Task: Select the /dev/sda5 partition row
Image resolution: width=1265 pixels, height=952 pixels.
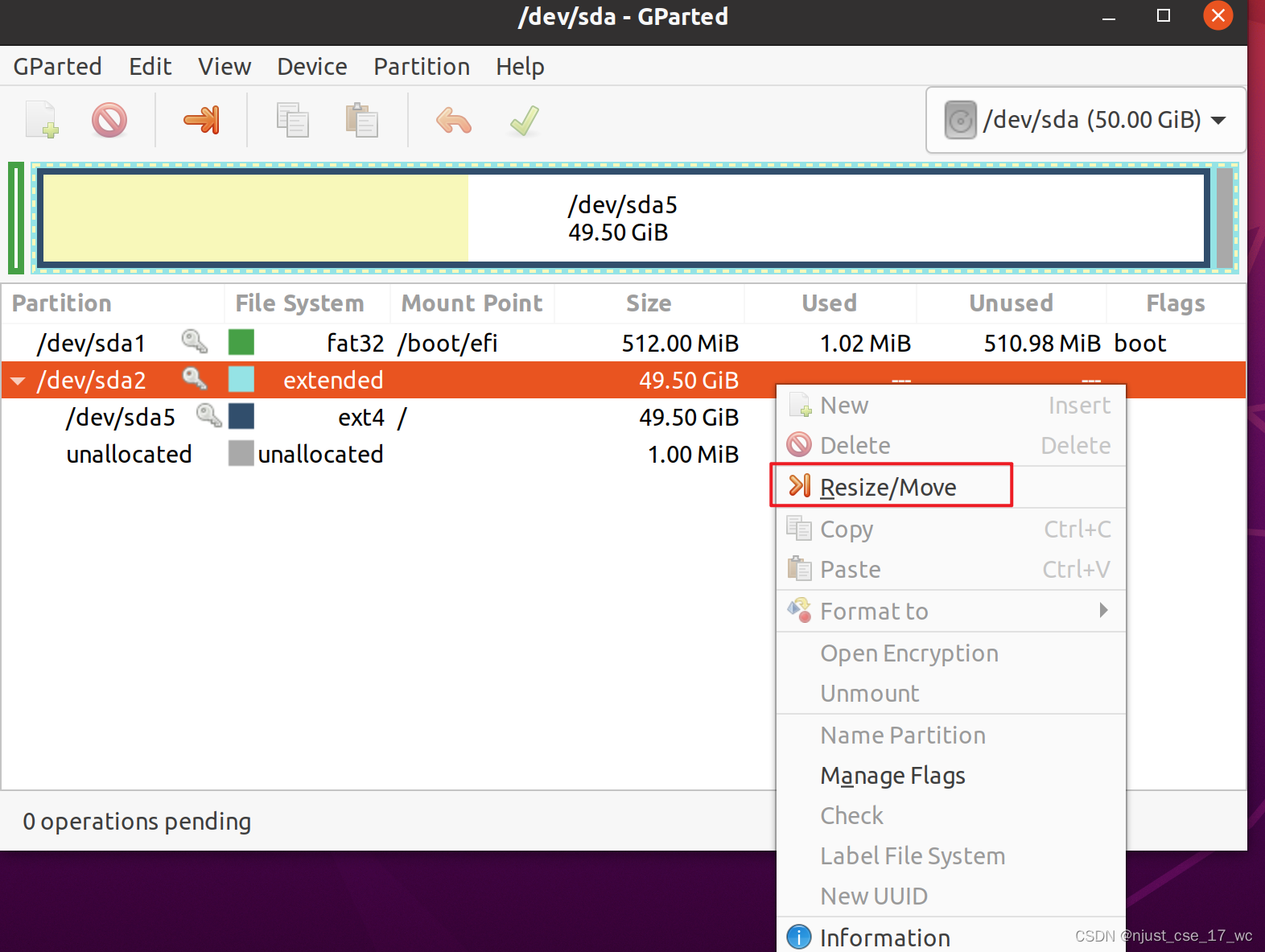Action: click(x=388, y=417)
